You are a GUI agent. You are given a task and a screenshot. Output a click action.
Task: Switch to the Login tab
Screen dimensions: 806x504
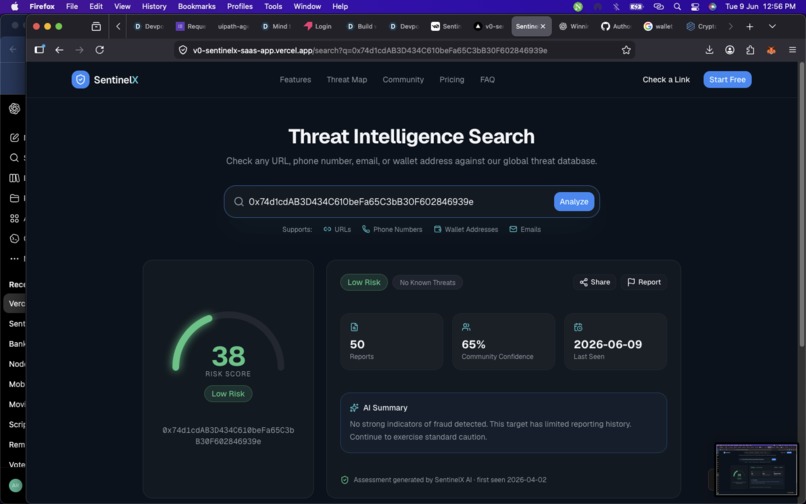tap(318, 26)
